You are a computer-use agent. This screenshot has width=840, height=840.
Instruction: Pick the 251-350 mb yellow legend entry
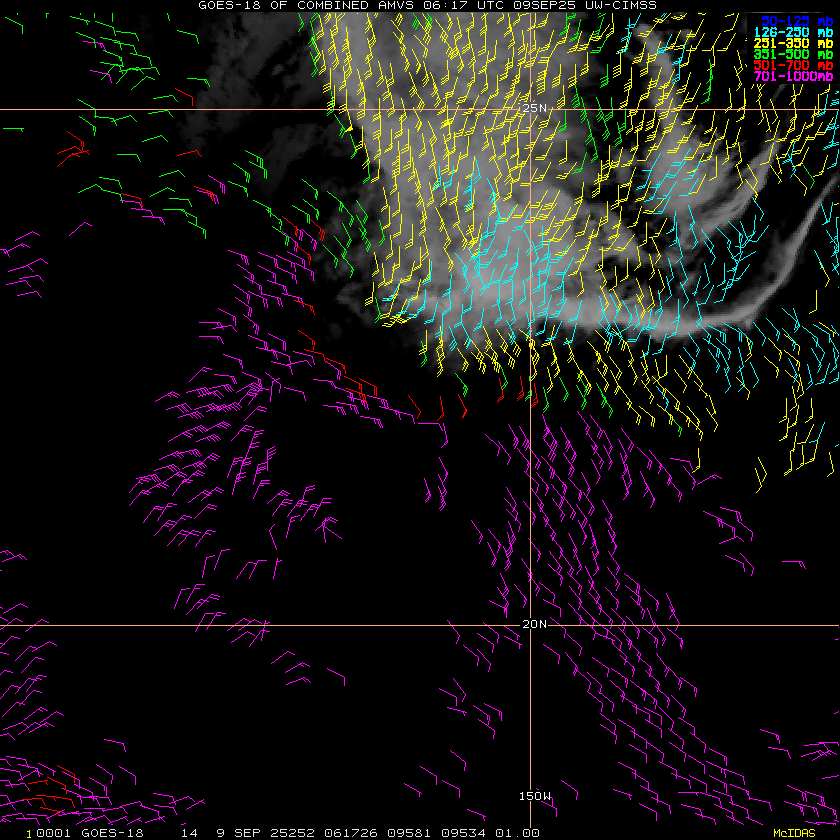click(796, 43)
